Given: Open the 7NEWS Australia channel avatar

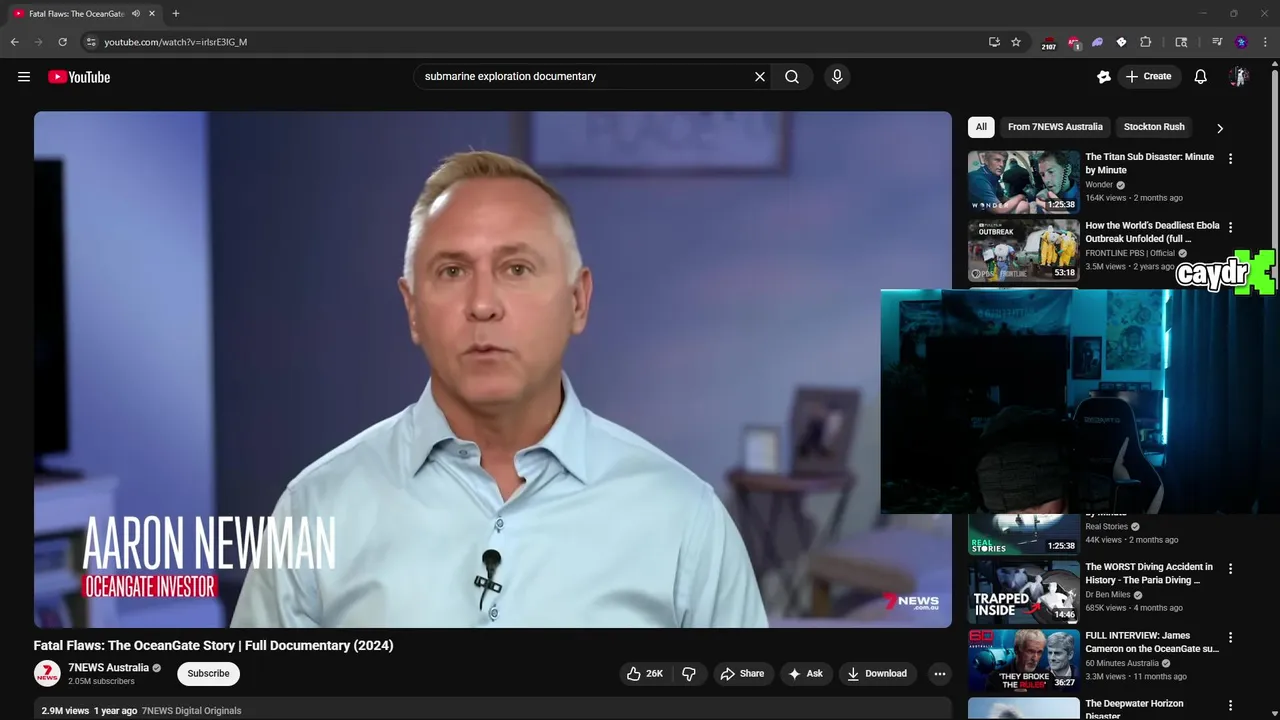Looking at the screenshot, I should click(x=47, y=674).
